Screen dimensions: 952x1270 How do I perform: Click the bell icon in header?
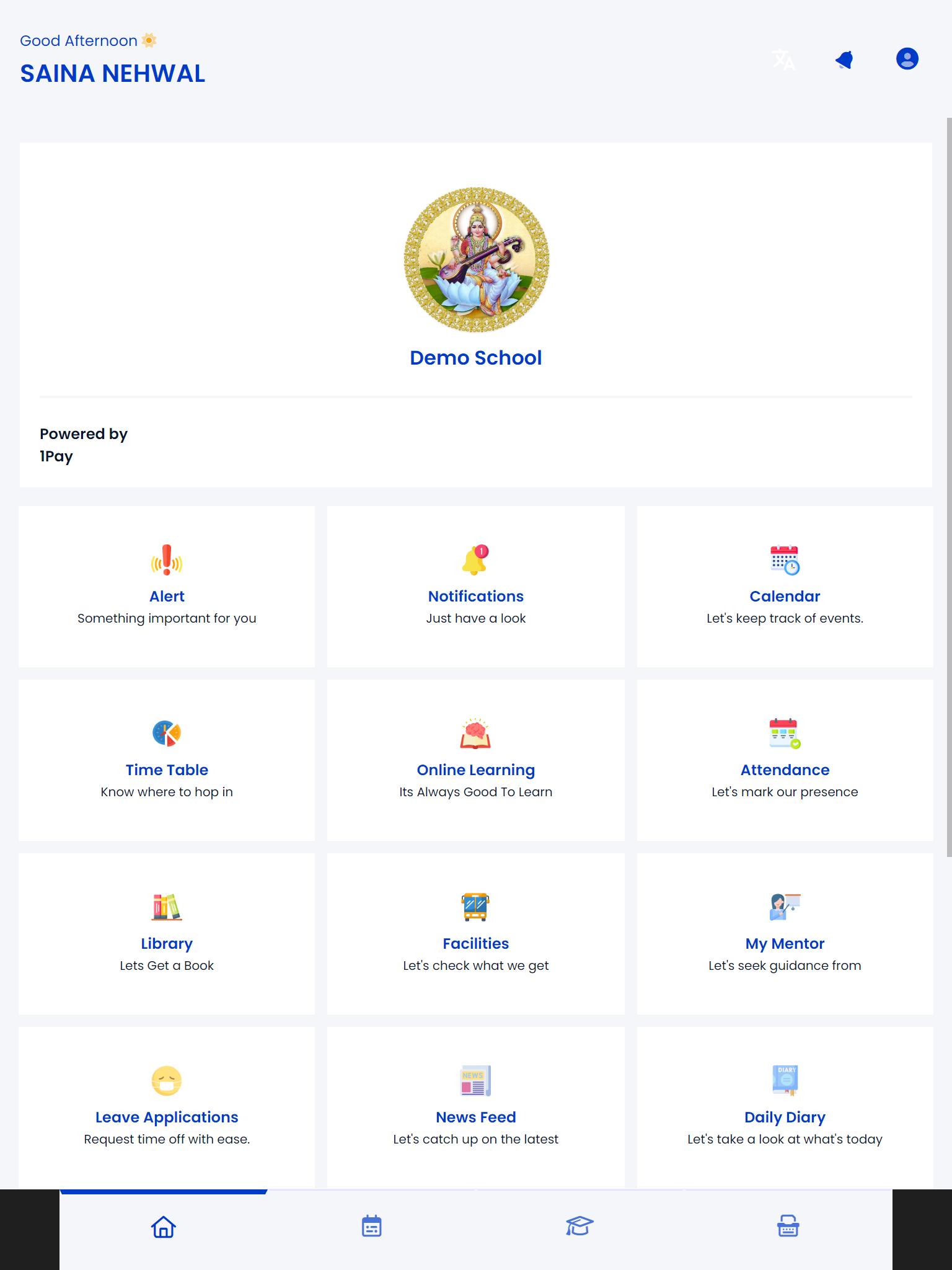coord(845,60)
